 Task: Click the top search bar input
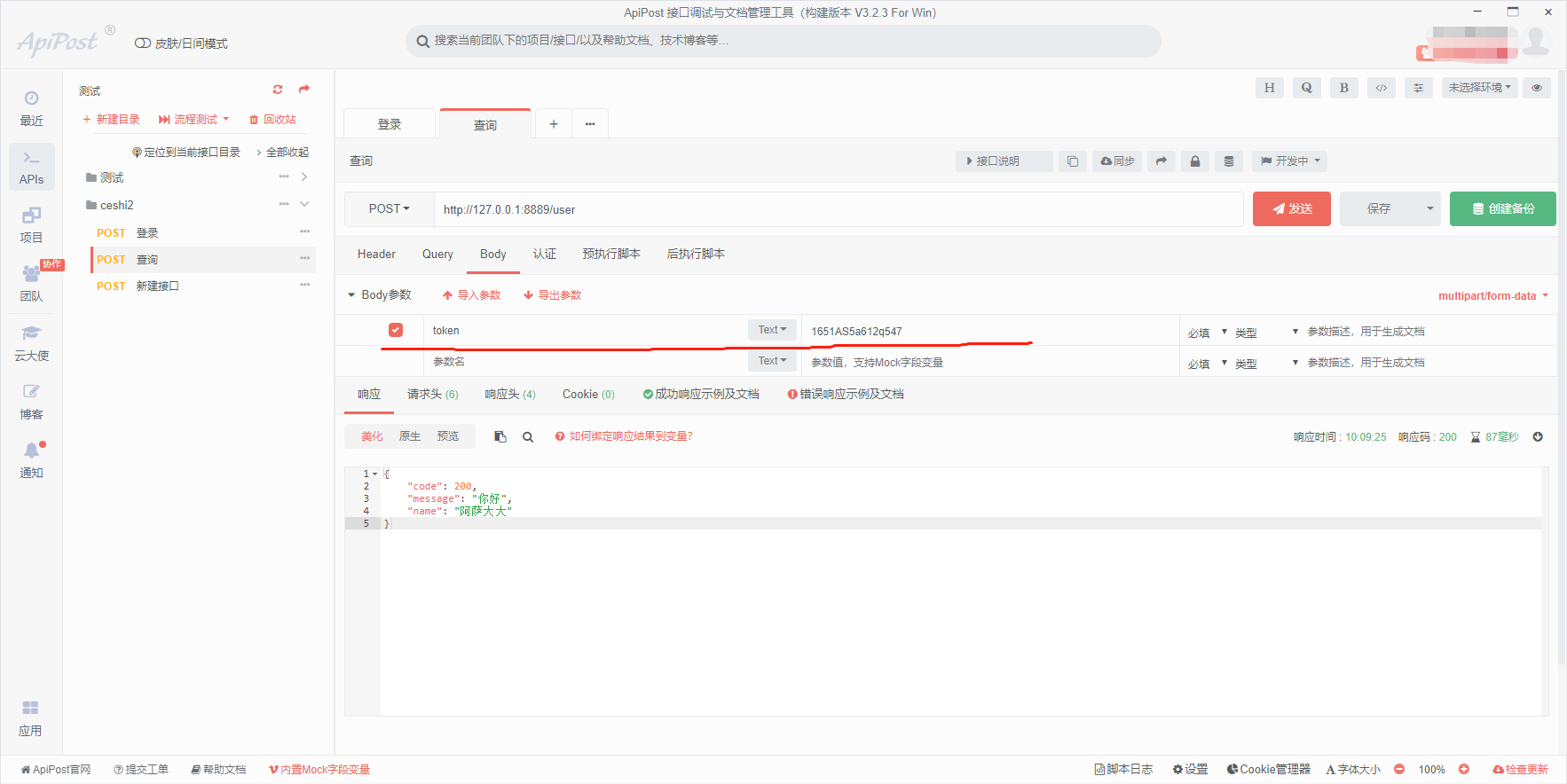pos(783,41)
